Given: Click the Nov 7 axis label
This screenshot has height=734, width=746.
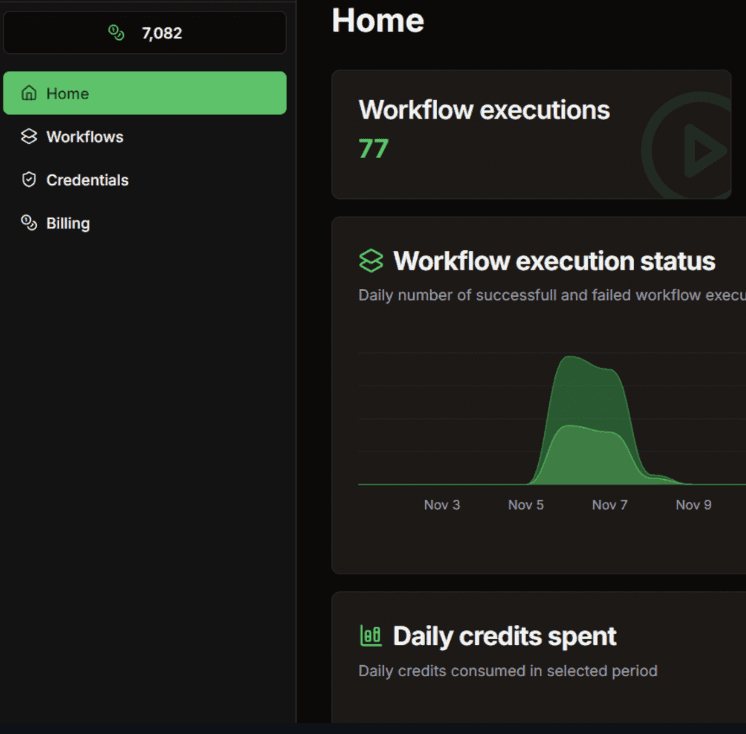Looking at the screenshot, I should click(610, 505).
